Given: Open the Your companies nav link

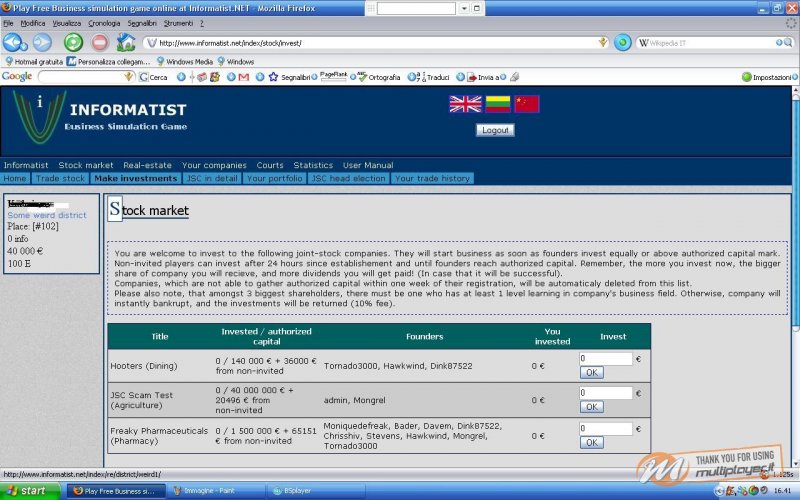Looking at the screenshot, I should (x=214, y=165).
